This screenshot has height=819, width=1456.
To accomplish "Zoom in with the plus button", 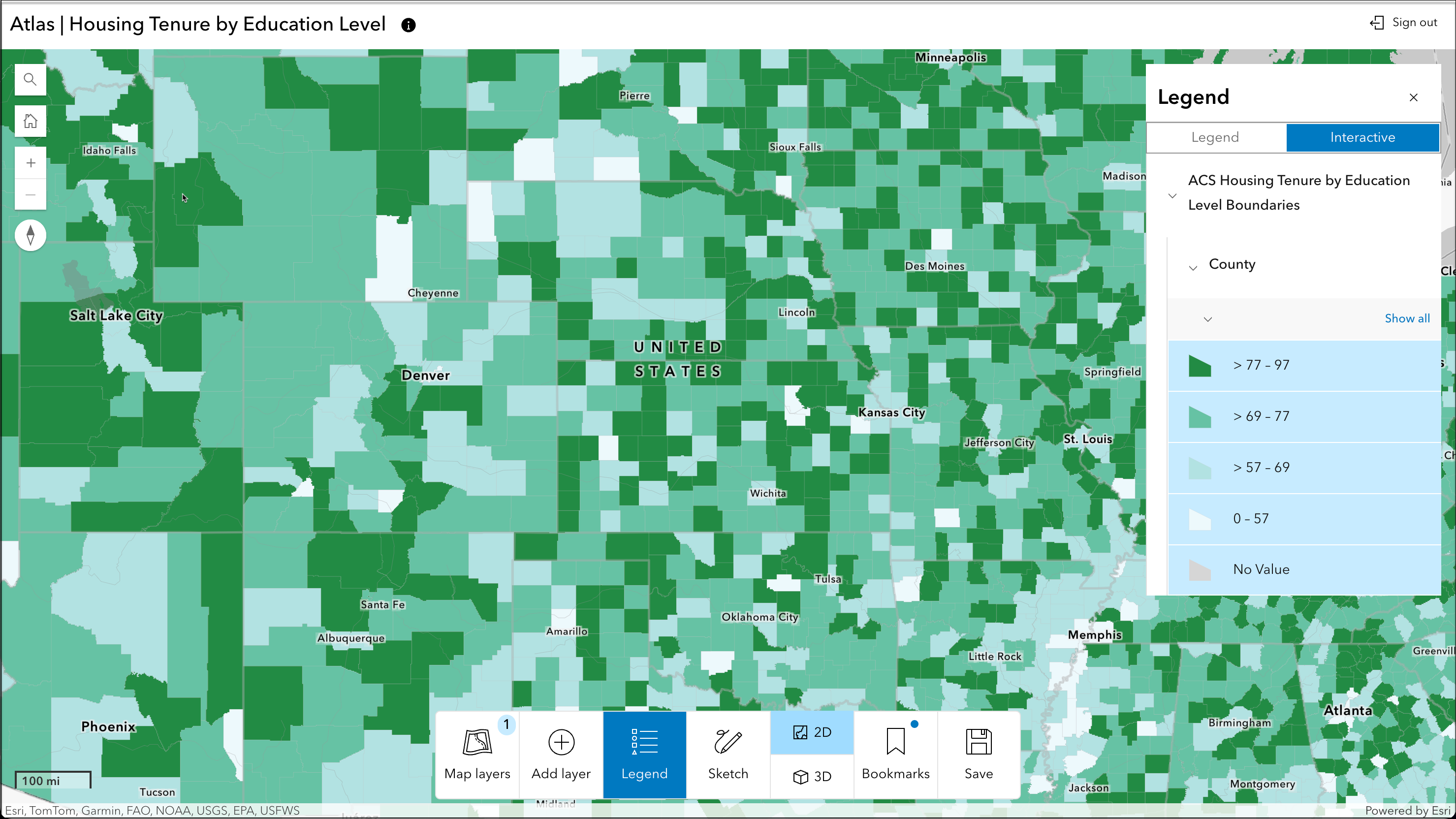I will pyautogui.click(x=31, y=163).
